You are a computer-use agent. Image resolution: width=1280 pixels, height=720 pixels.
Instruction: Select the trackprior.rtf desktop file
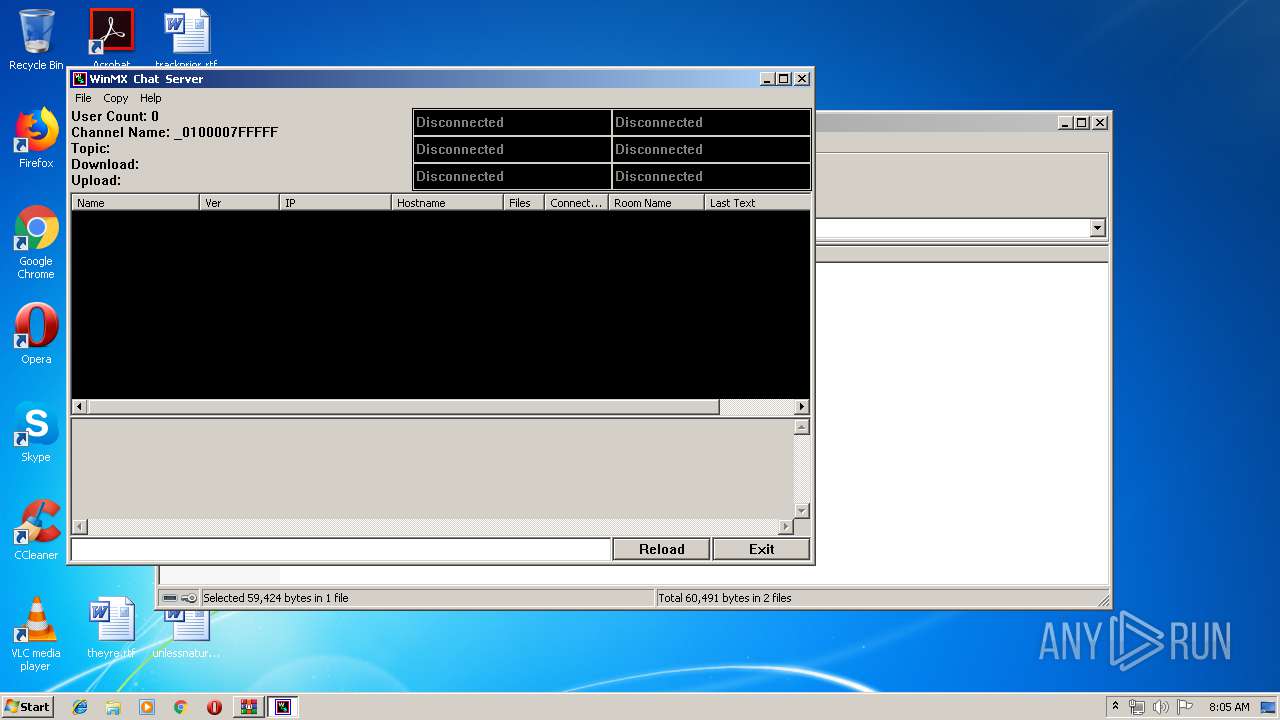coord(186,36)
